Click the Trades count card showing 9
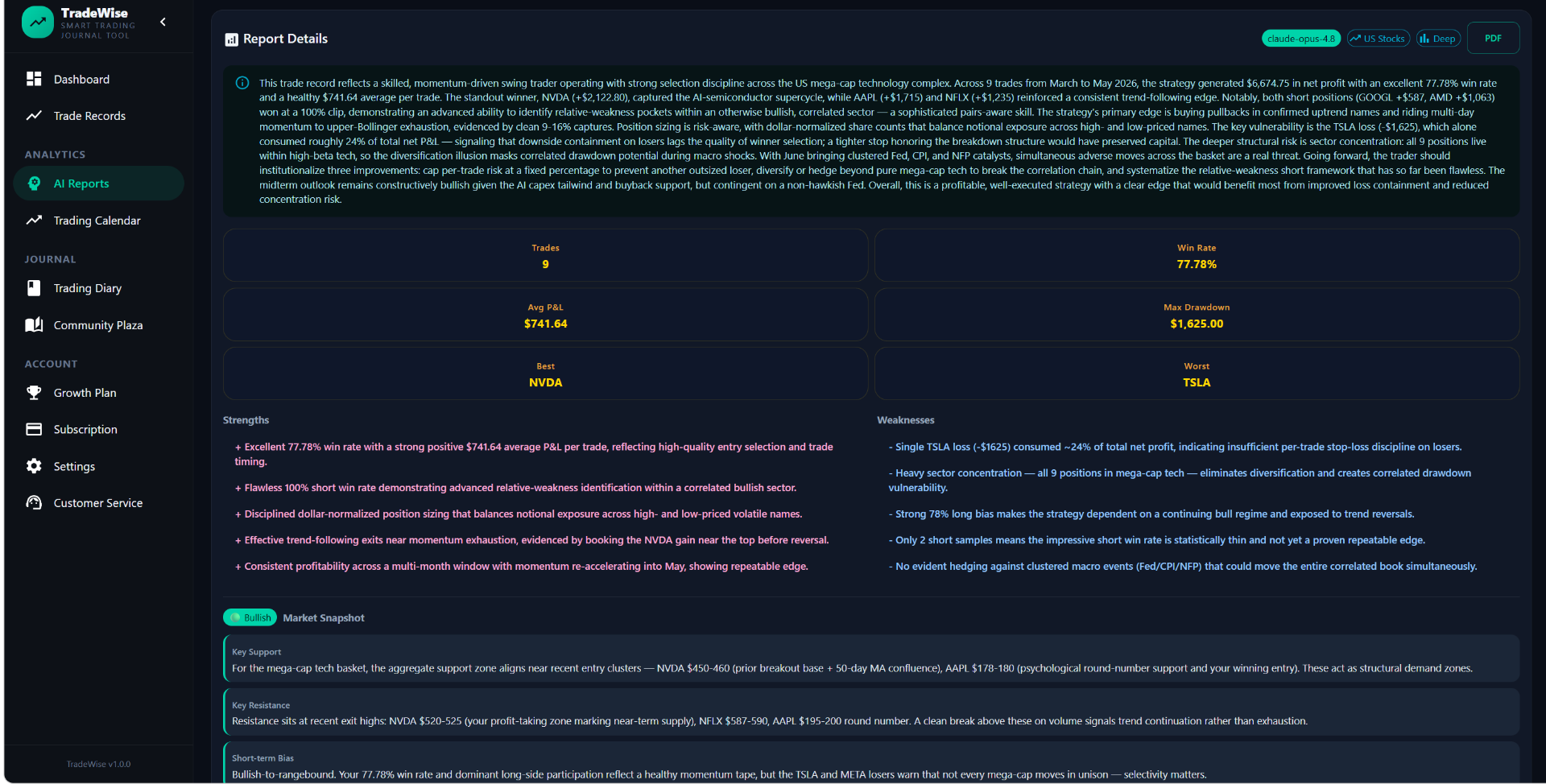 pos(545,255)
